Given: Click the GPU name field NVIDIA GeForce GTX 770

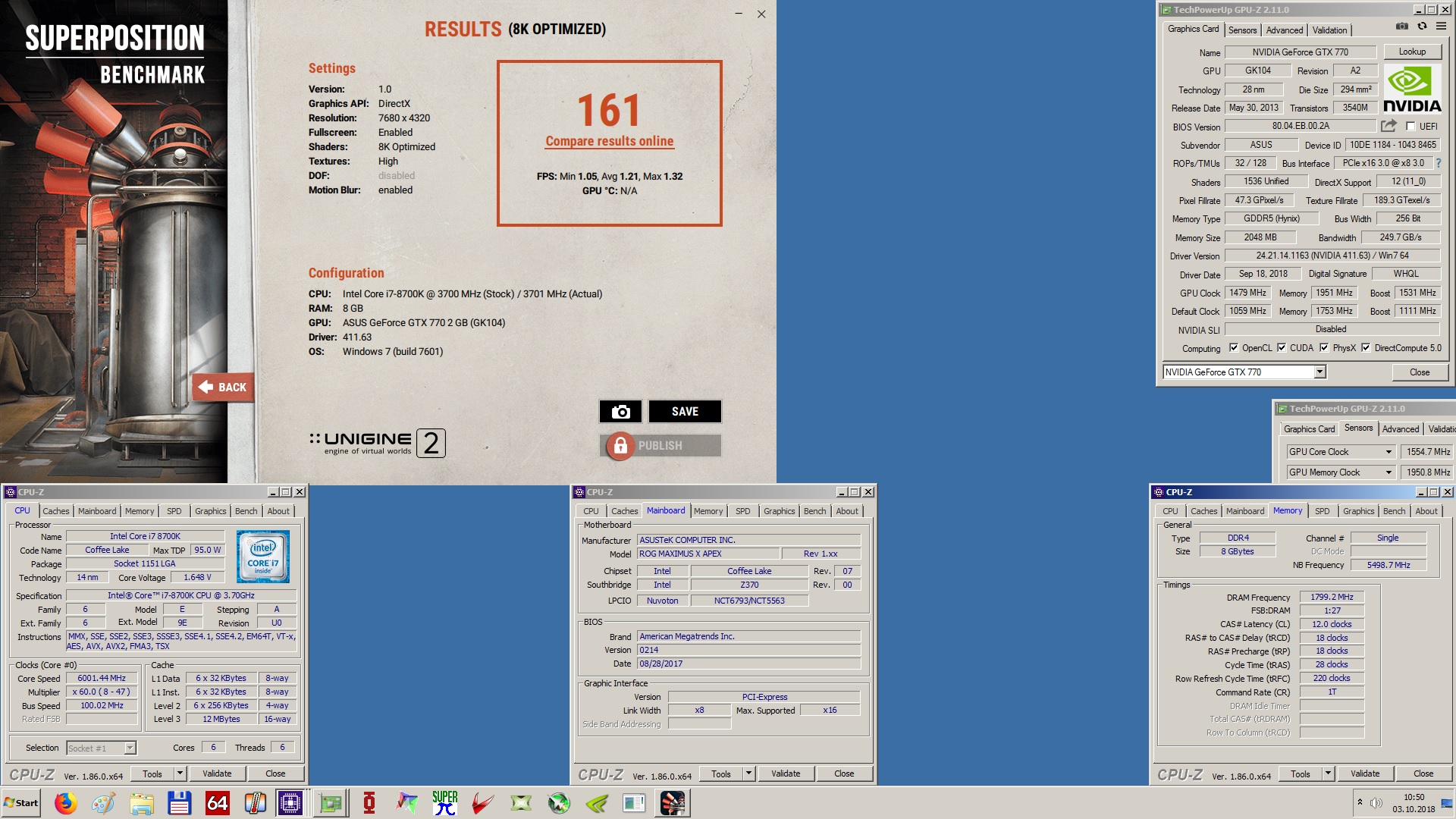Looking at the screenshot, I should pos(1301,52).
